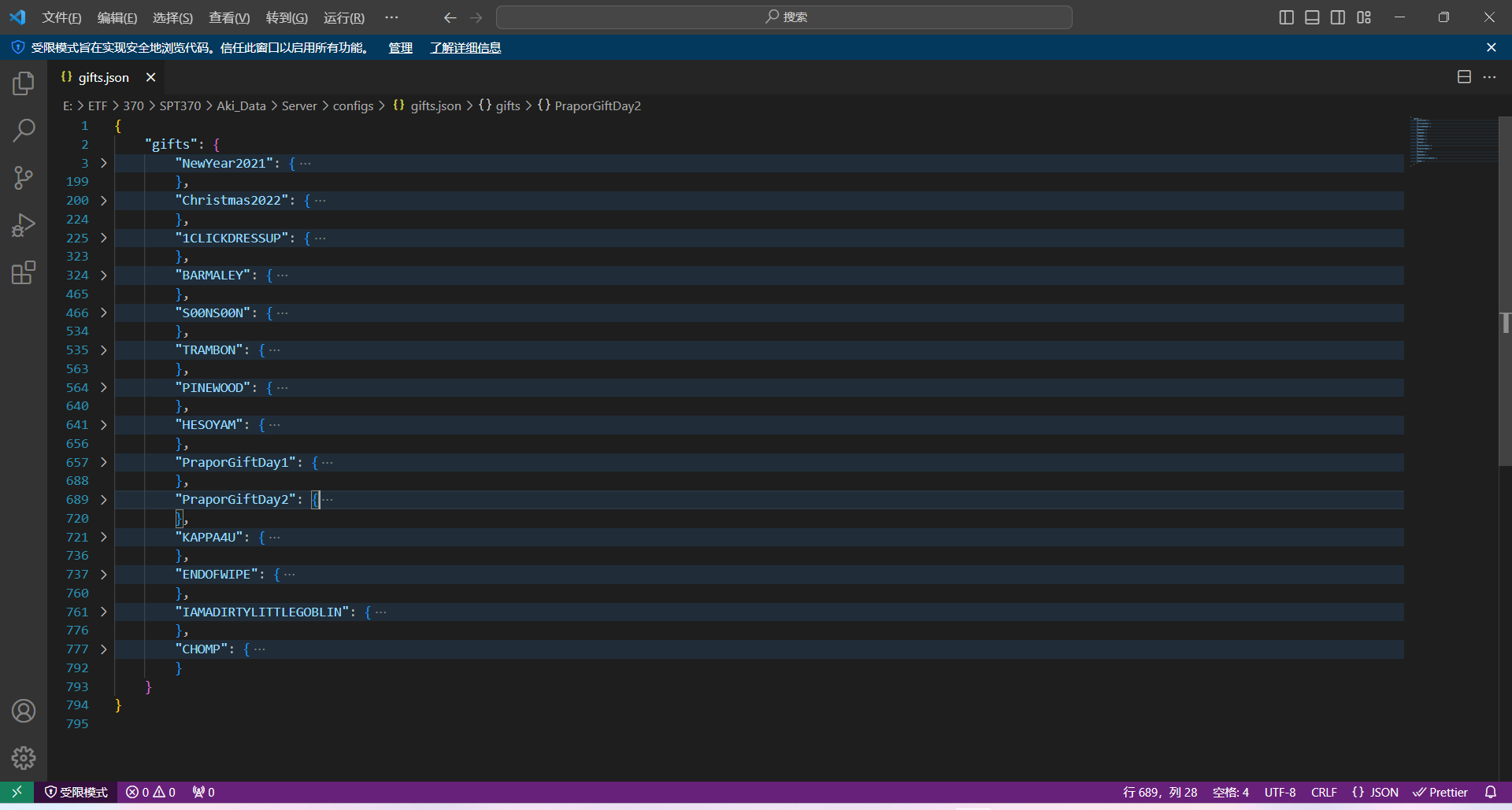Toggle the secondary side bar layout button
The width and height of the screenshot is (1512, 810).
coord(1338,17)
